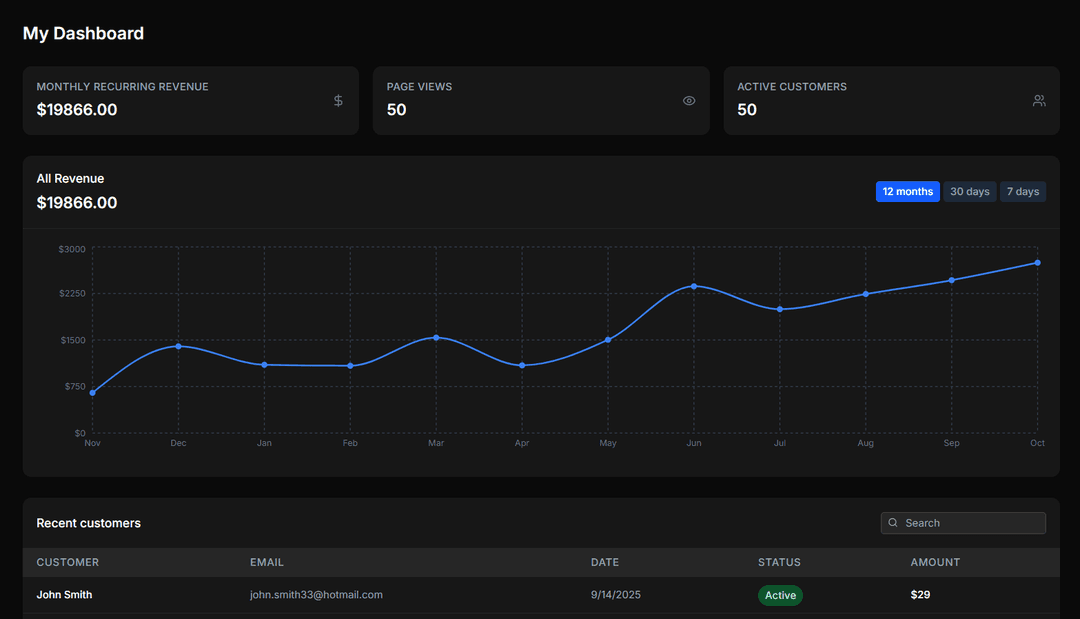Click the Jun peak data point
Image resolution: width=1080 pixels, height=619 pixels.
694,287
